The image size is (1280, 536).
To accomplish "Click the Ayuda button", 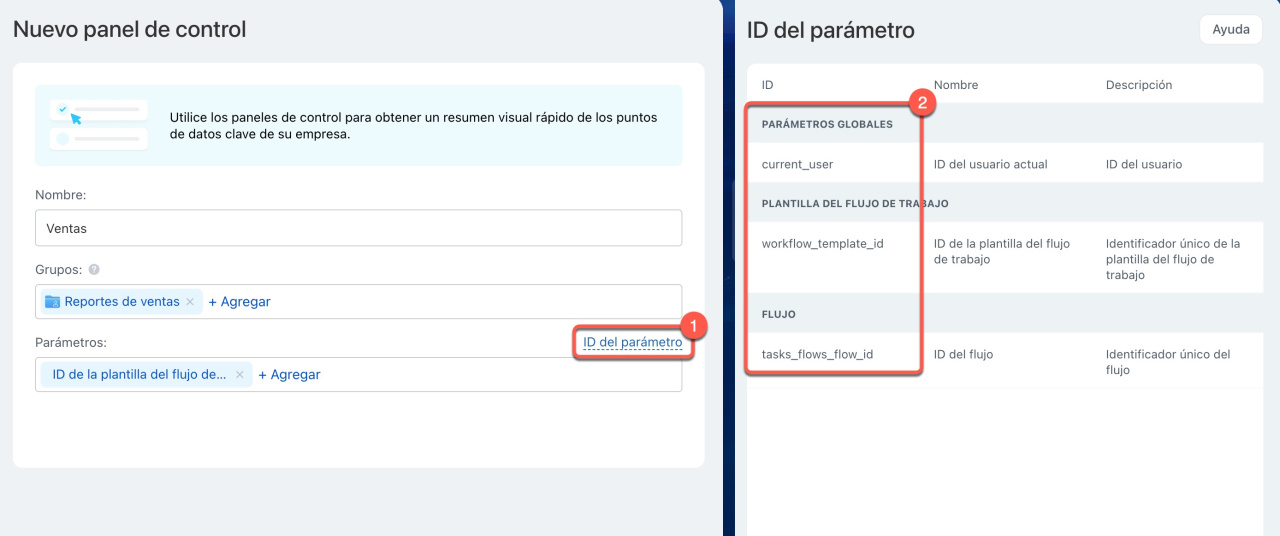I will point(1230,30).
